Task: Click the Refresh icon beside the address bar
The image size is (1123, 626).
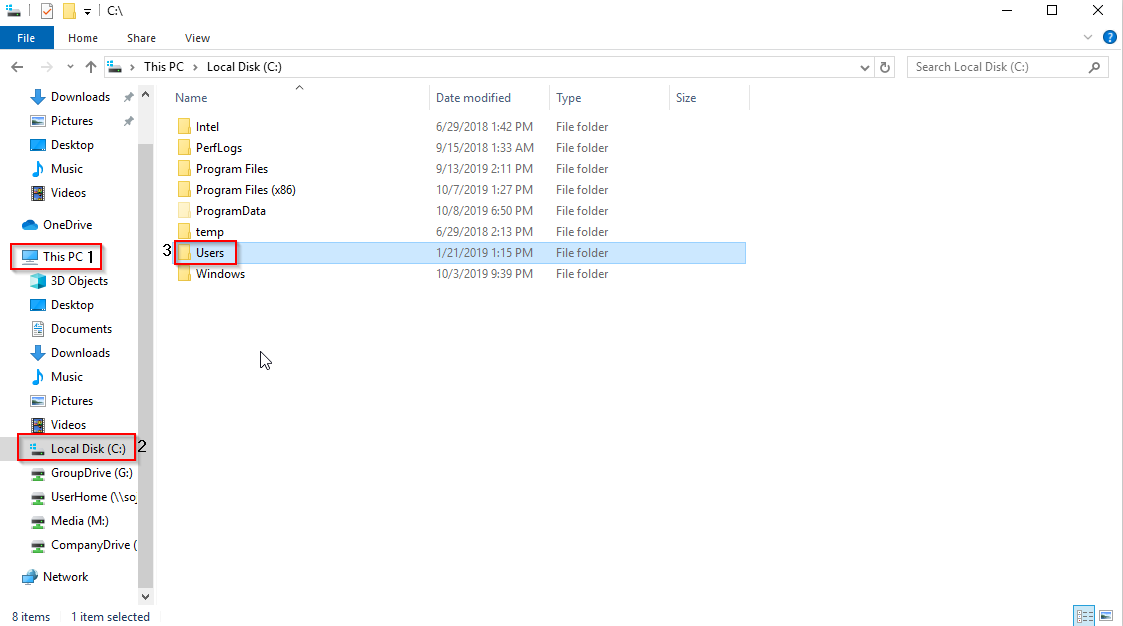Action: (x=886, y=67)
